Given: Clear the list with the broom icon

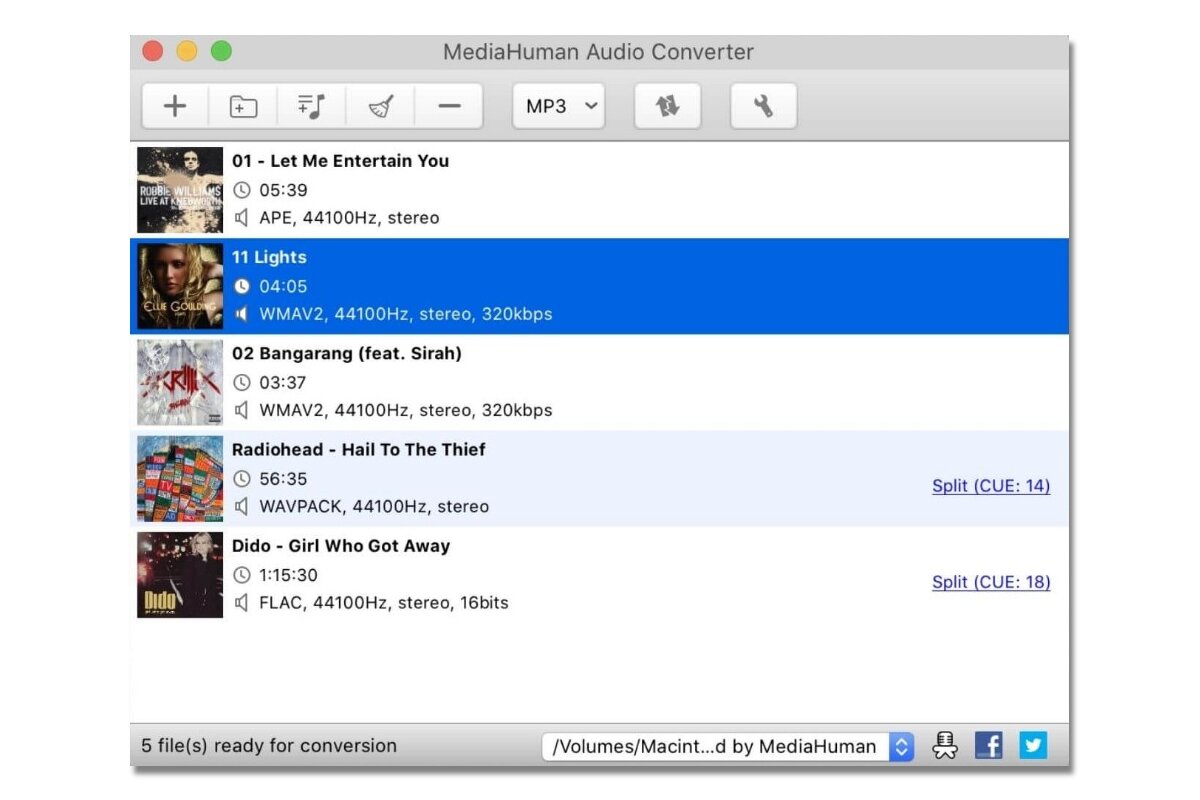Looking at the screenshot, I should (380, 106).
